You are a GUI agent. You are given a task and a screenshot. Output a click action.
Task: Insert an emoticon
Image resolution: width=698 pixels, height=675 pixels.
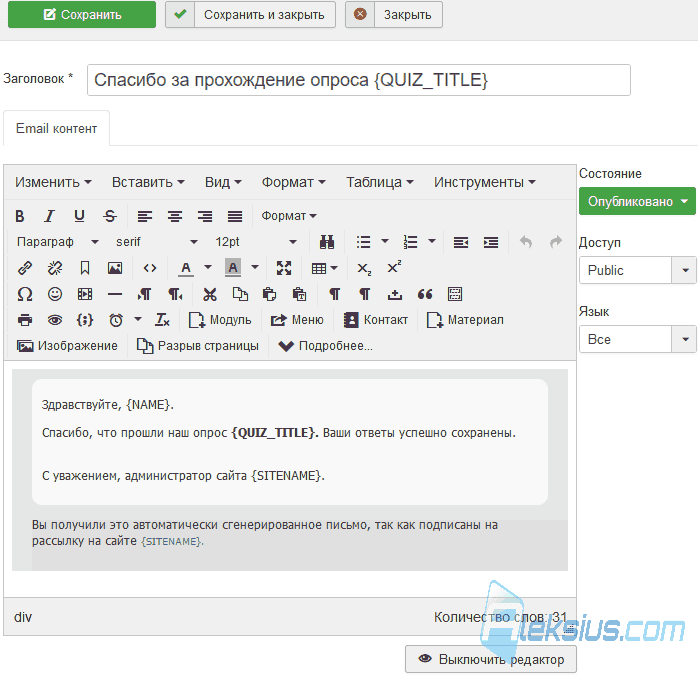pos(55,294)
